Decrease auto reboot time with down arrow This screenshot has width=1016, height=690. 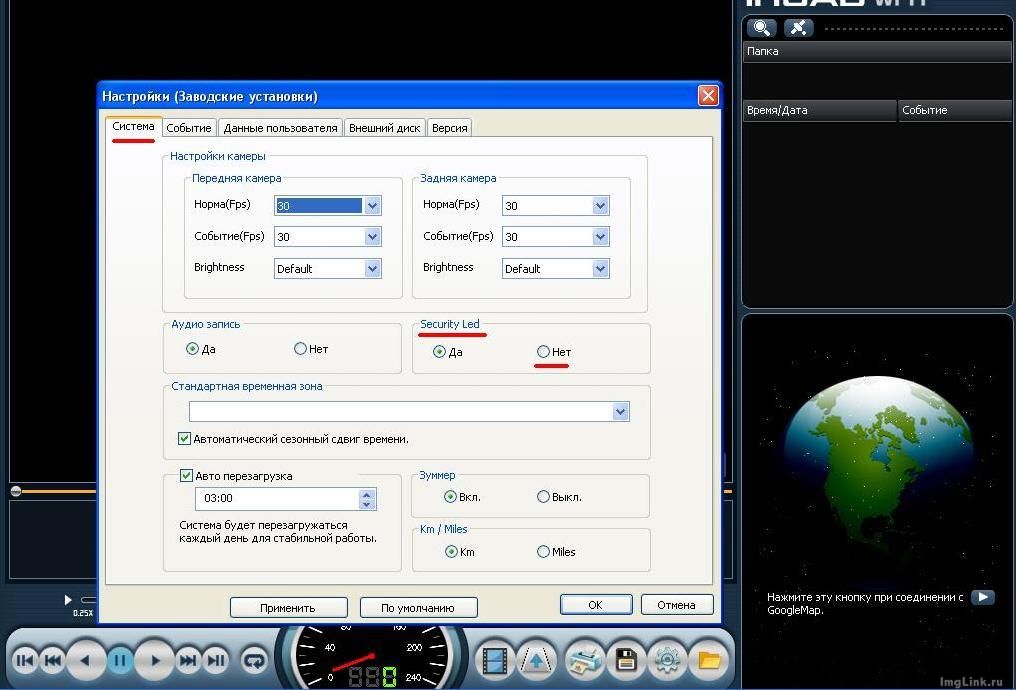[x=367, y=503]
